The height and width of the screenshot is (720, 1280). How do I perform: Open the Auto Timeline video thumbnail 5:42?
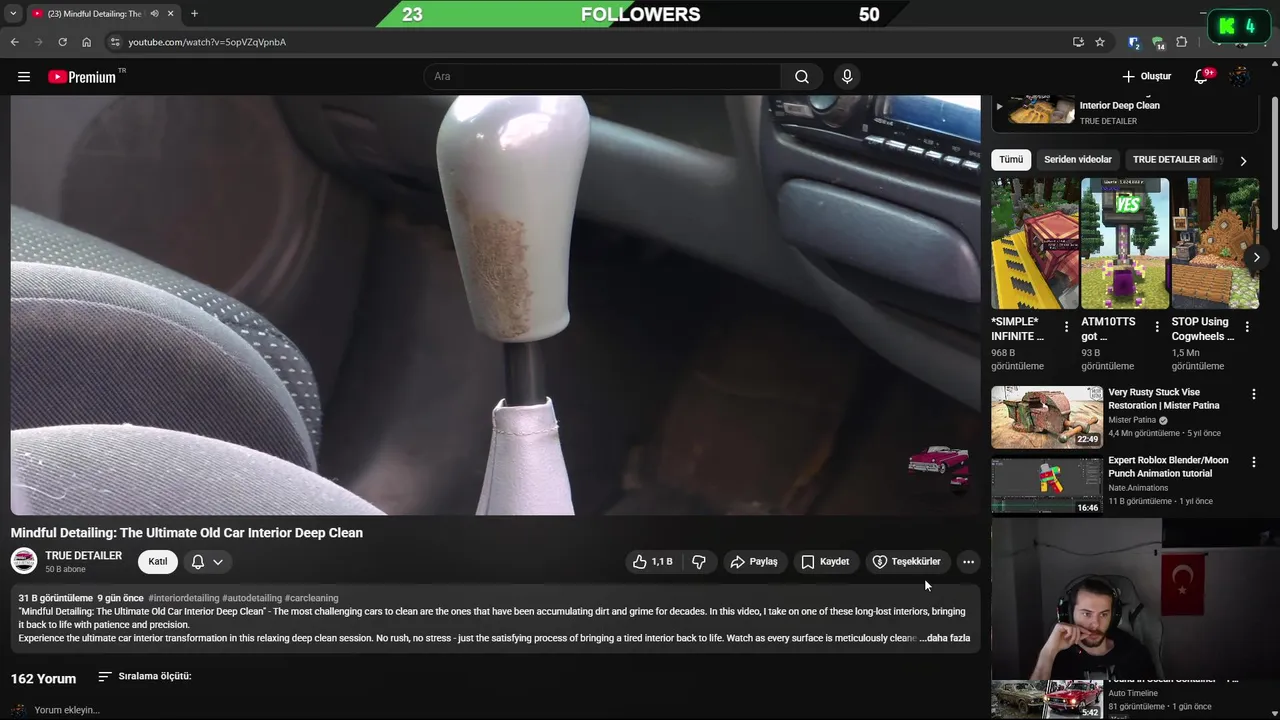(1047, 699)
